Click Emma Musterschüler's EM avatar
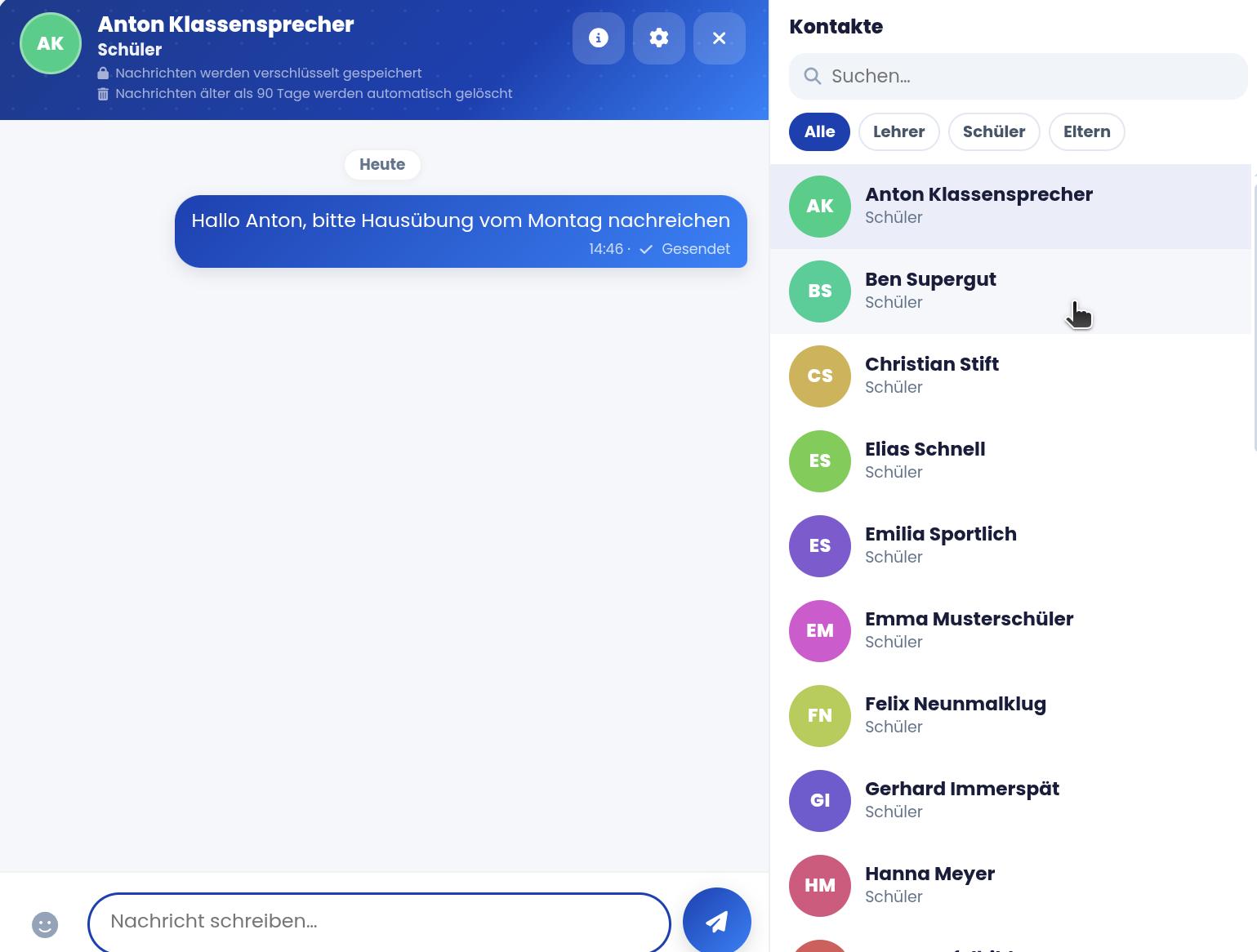Viewport: 1257px width, 952px height. pos(820,631)
